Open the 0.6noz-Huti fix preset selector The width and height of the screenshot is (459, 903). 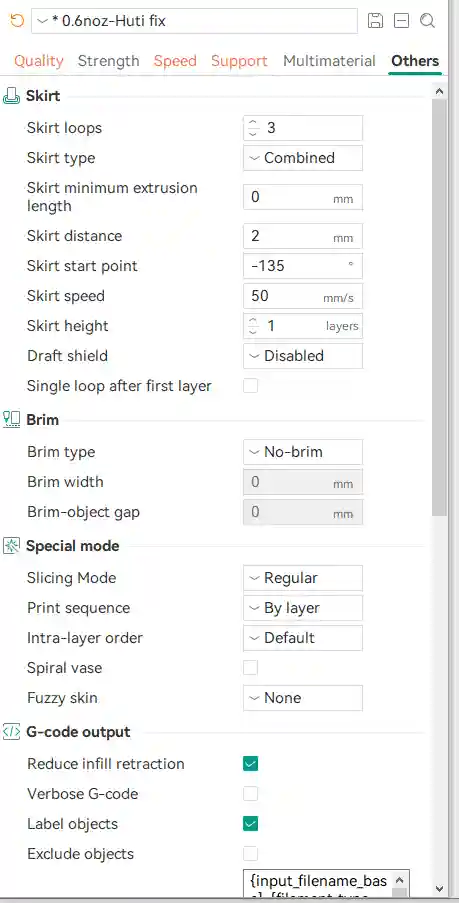194,21
